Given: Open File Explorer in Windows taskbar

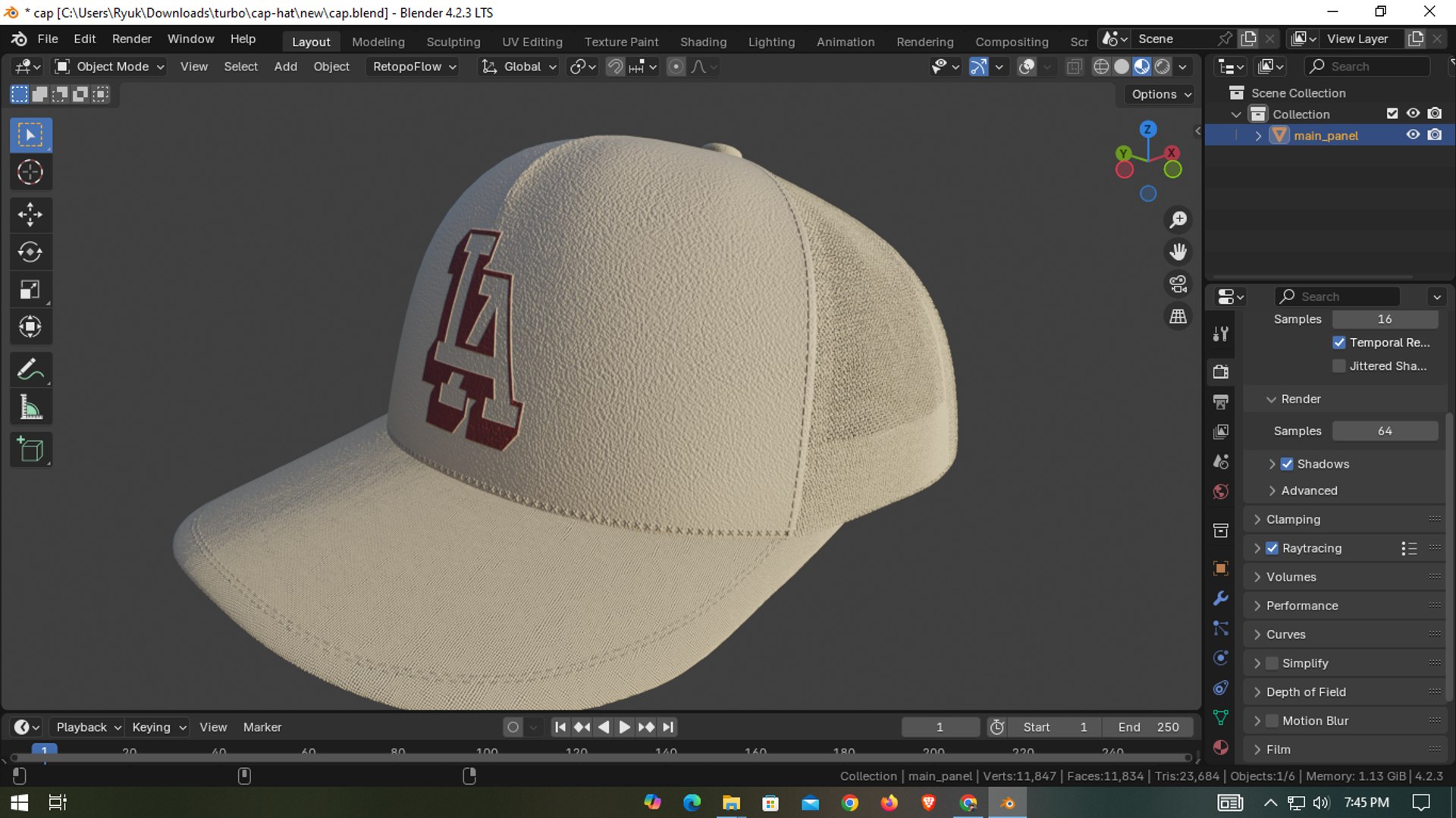Looking at the screenshot, I should 731,803.
